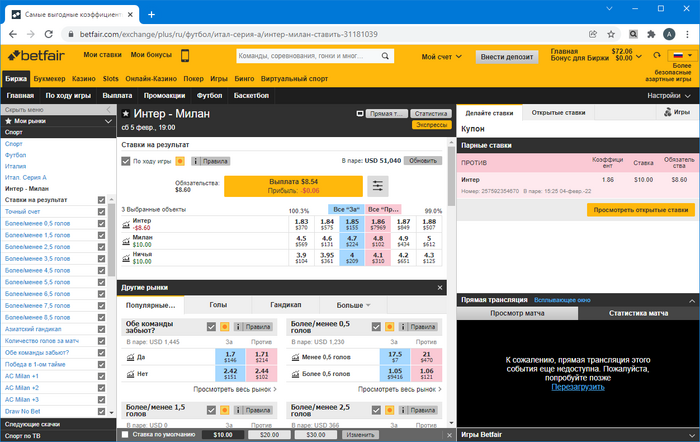Open the Да selection graph icon

130,357
